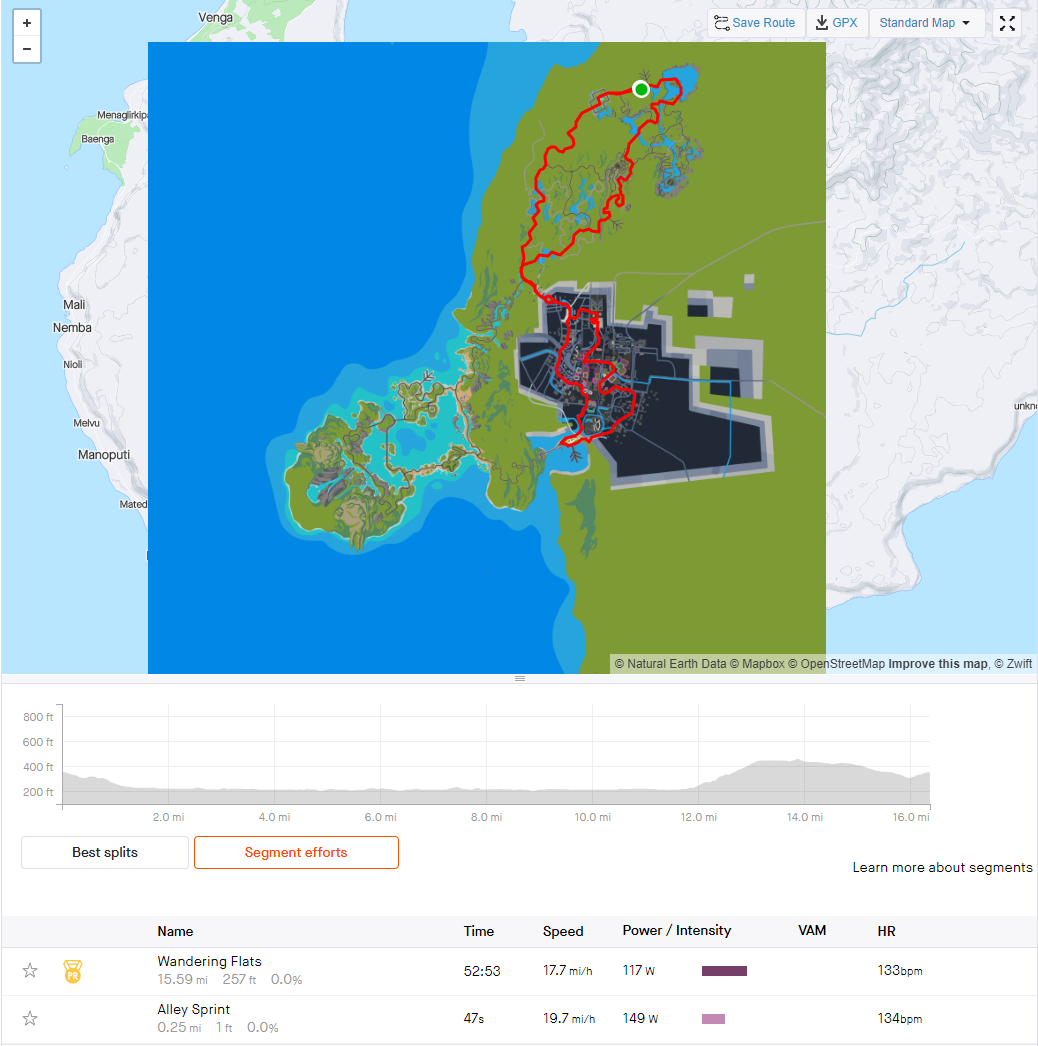Zoom out on the map
The height and width of the screenshot is (1046, 1038).
point(27,49)
